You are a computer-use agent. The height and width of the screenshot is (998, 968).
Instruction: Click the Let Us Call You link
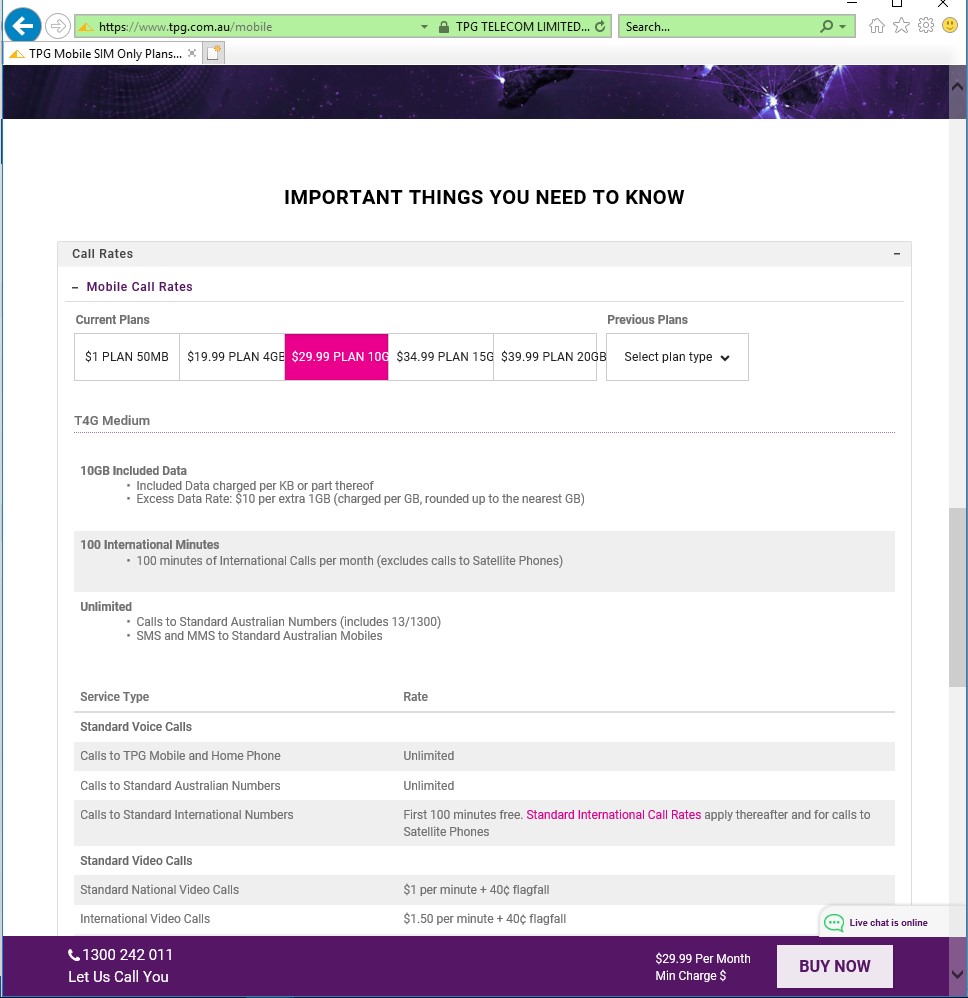(x=118, y=977)
